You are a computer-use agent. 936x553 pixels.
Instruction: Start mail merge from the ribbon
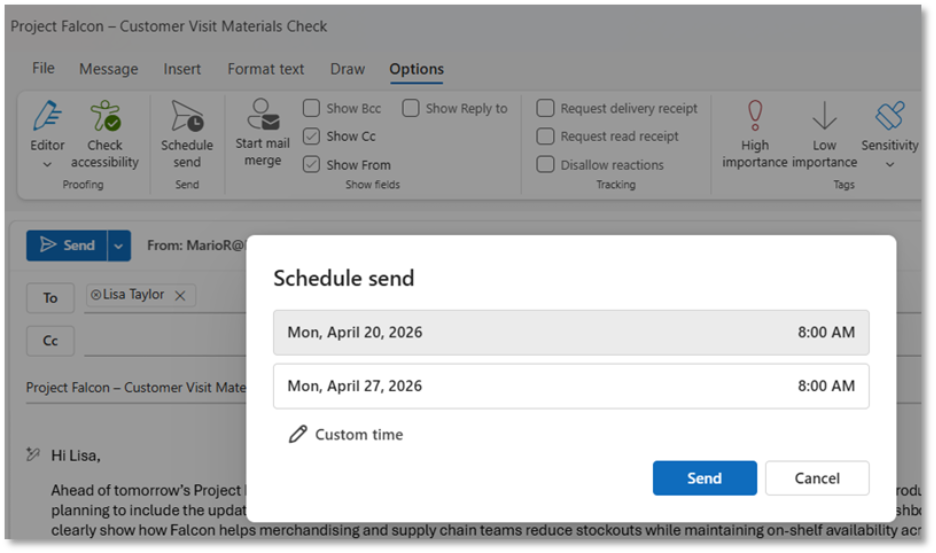pyautogui.click(x=263, y=133)
